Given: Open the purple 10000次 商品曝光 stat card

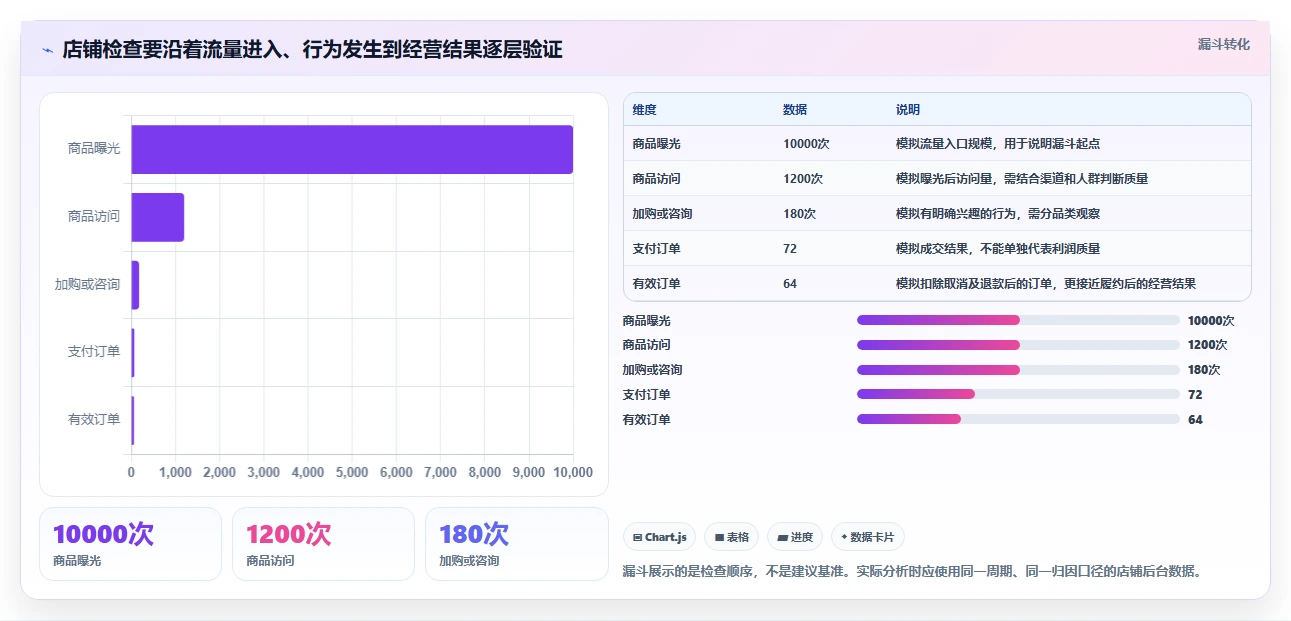Looking at the screenshot, I should 130,544.
